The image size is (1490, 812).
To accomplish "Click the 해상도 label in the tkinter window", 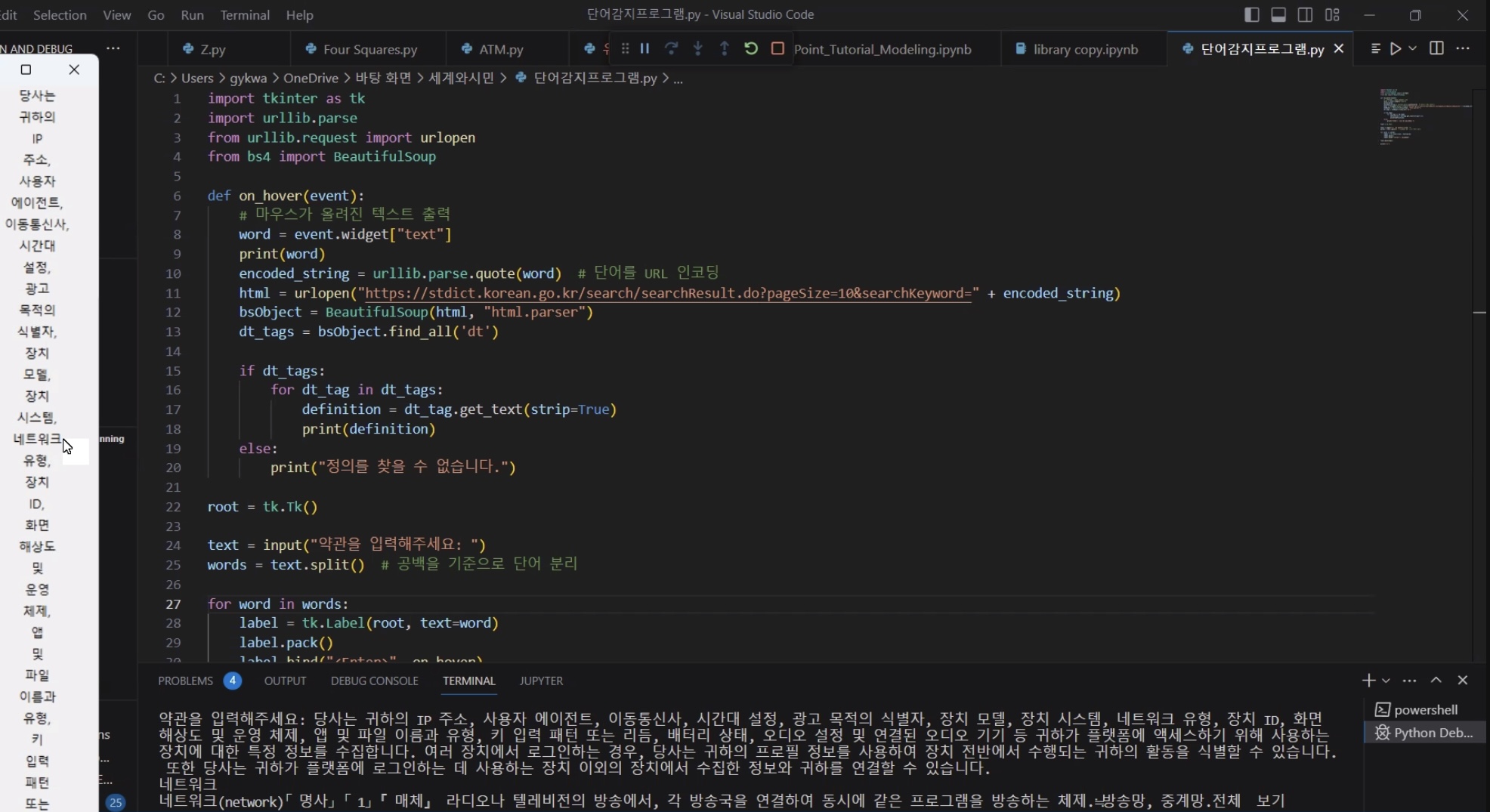I will point(37,546).
